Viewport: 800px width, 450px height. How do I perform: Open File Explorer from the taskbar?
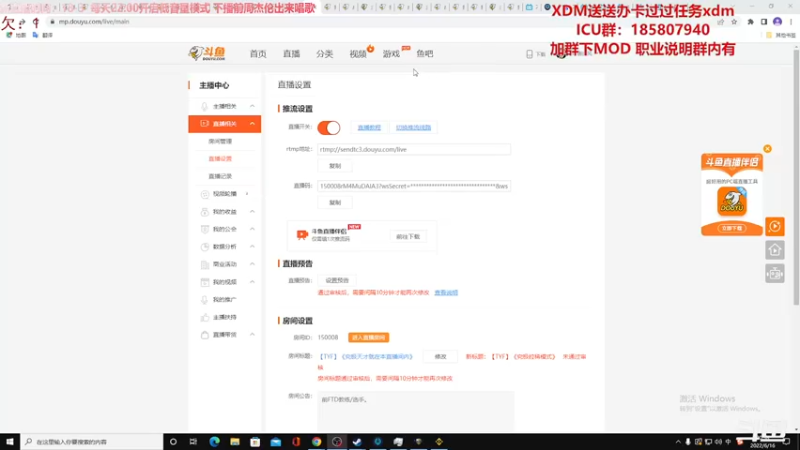click(x=235, y=441)
